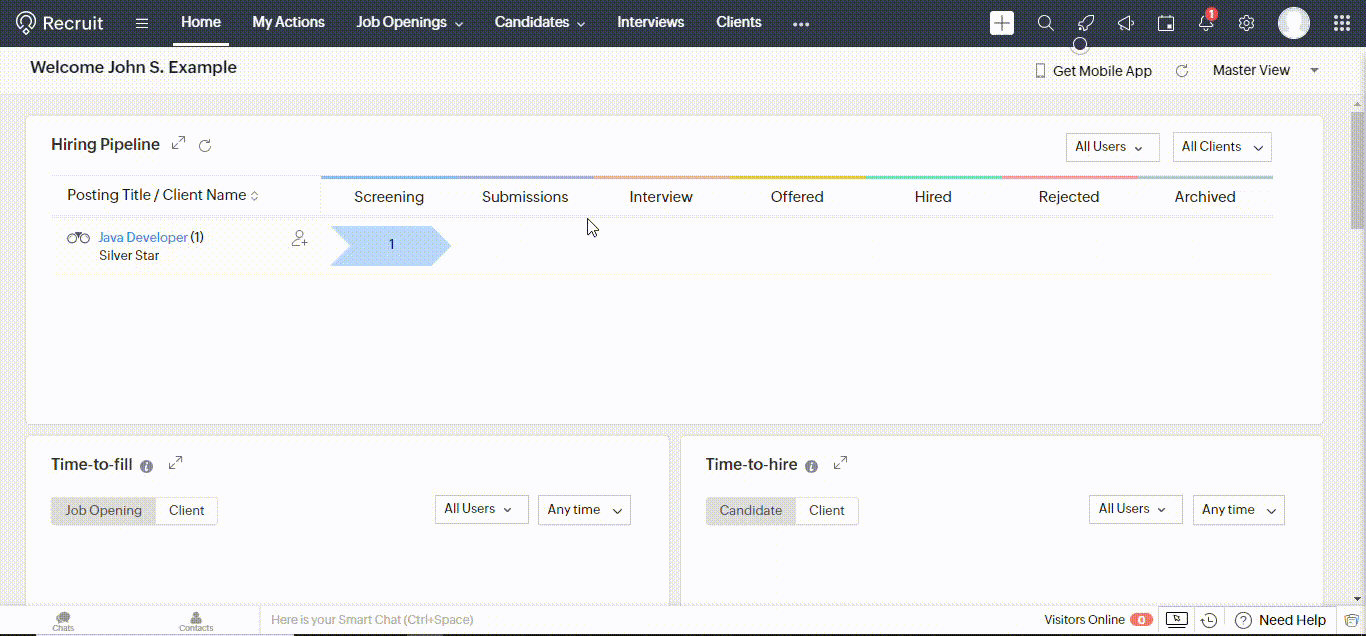
Task: Switch Time-to-fill to Client view
Action: [186, 510]
